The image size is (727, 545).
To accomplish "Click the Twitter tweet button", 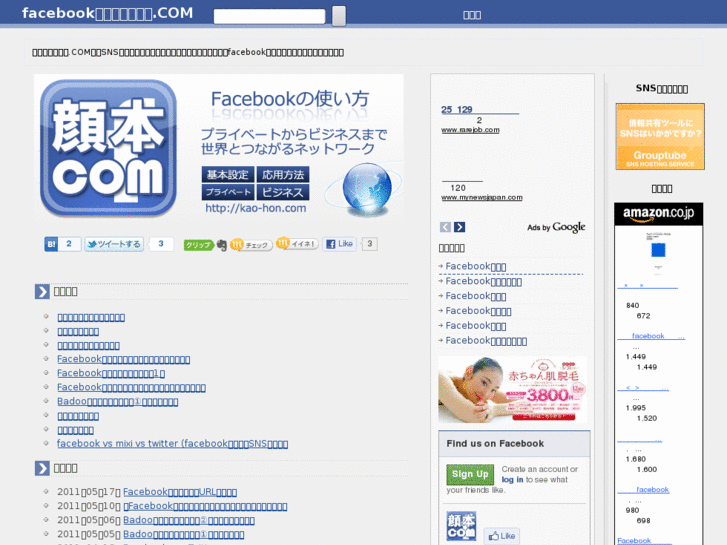I will tap(114, 244).
